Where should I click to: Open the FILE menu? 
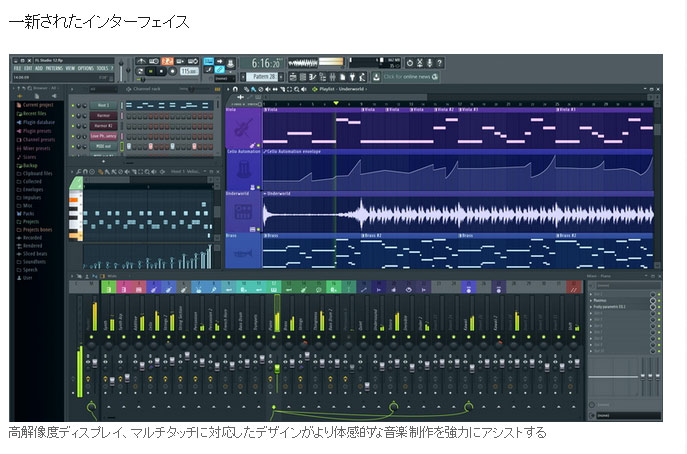[x=17, y=69]
